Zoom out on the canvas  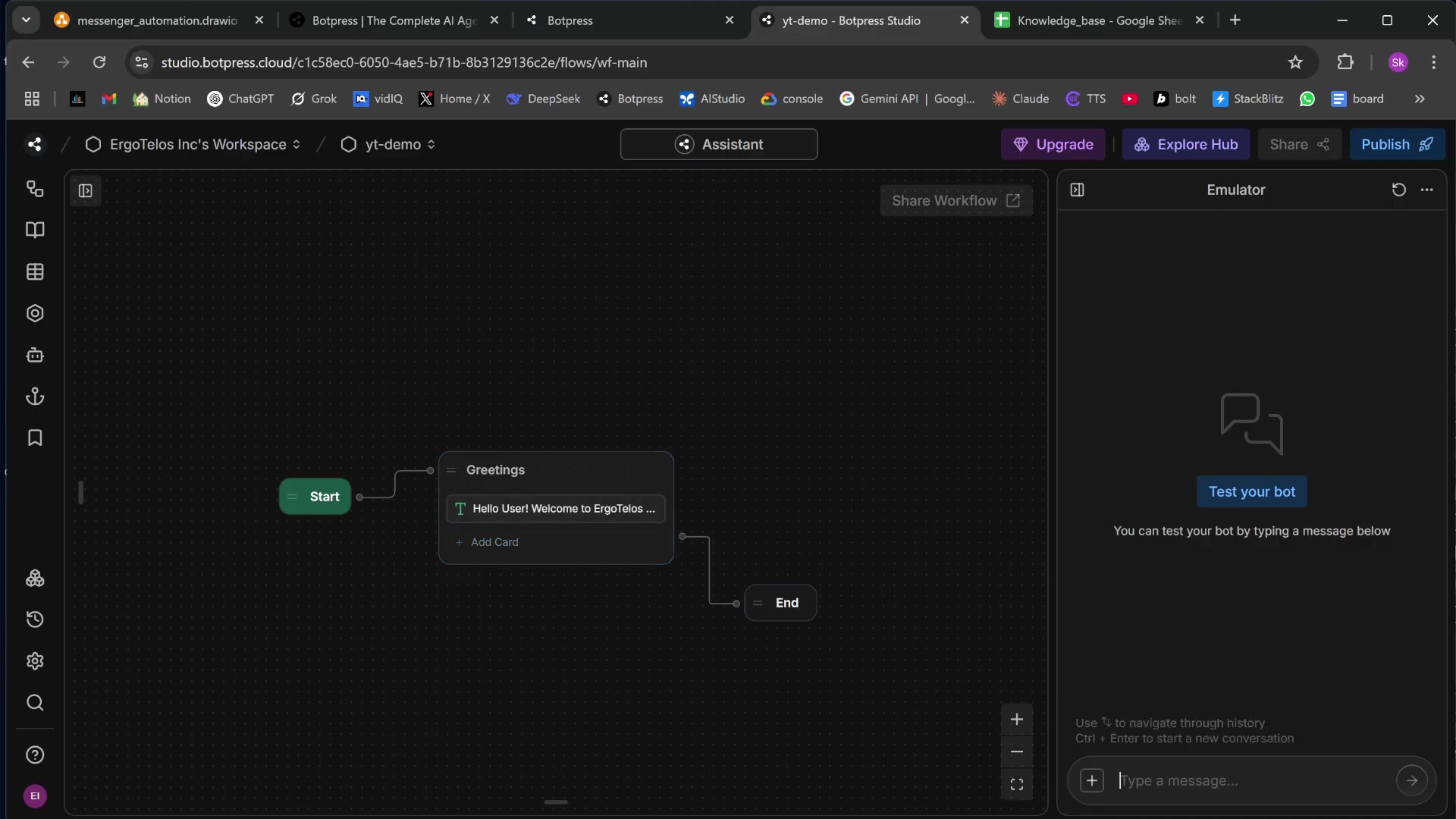[x=1017, y=752]
